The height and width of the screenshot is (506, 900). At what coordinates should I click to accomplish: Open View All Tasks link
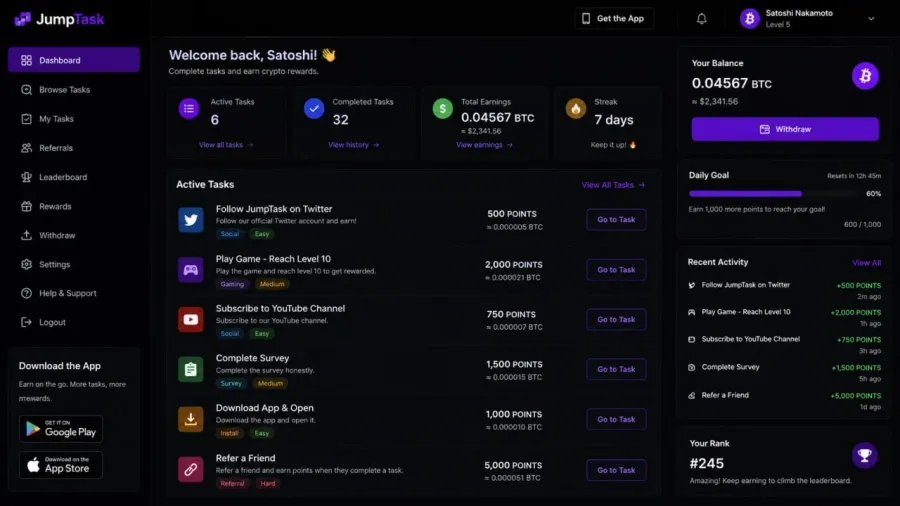[613, 185]
